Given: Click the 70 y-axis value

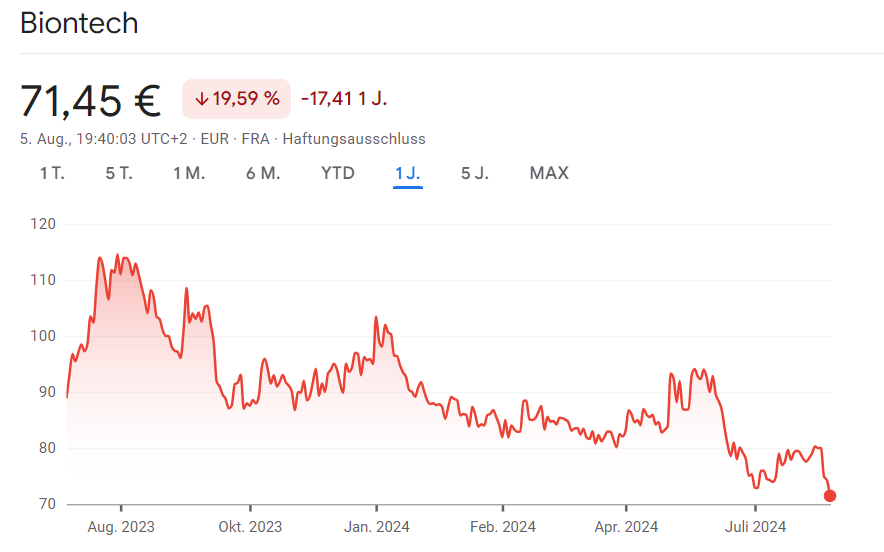Looking at the screenshot, I should pos(47,504).
